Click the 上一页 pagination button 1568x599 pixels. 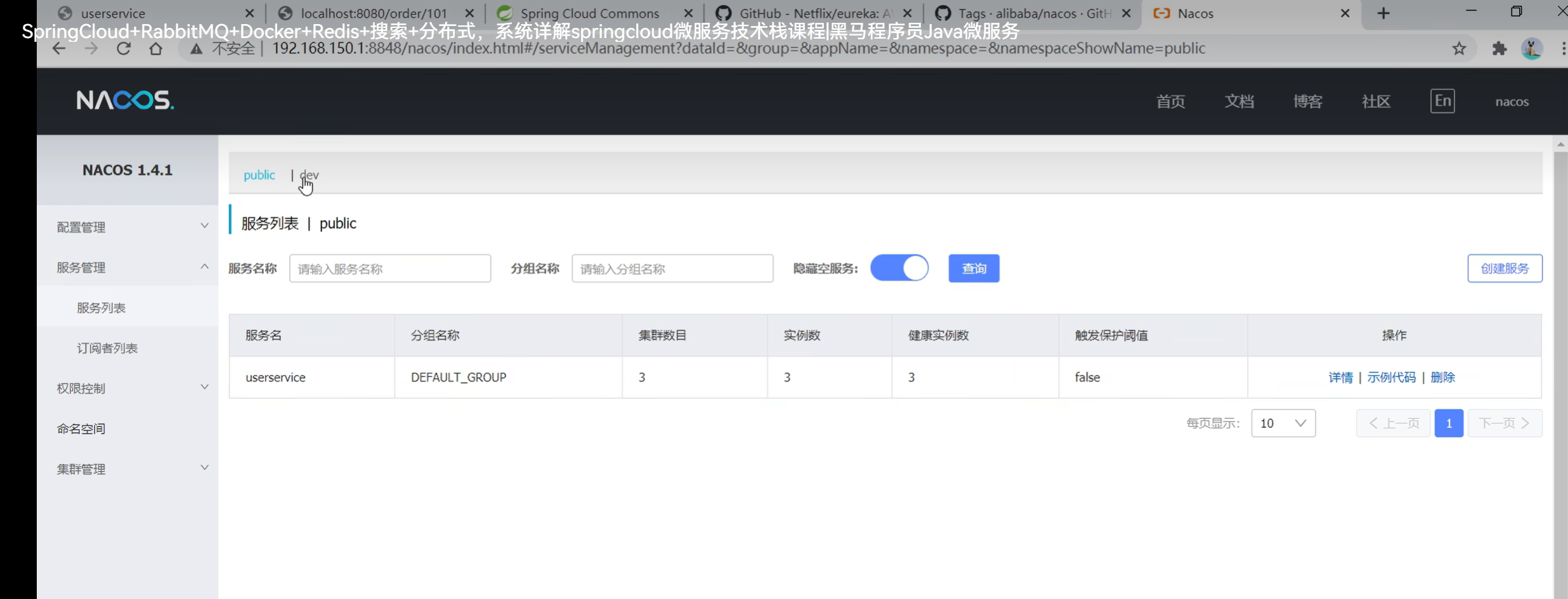coord(1394,423)
